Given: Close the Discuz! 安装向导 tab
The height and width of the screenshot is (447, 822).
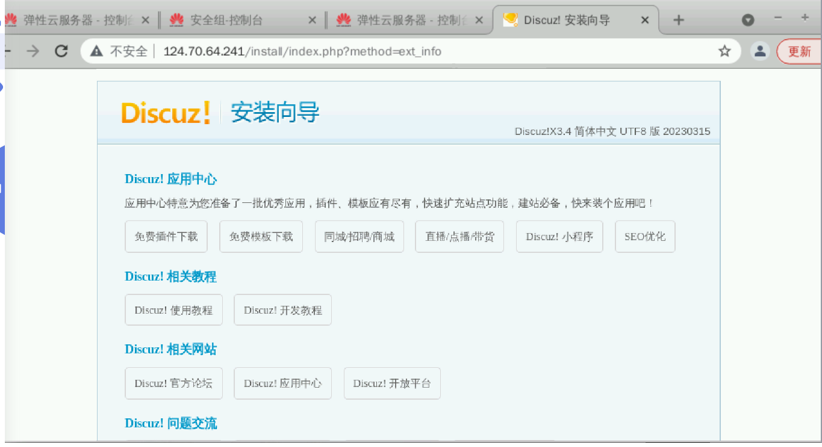Looking at the screenshot, I should pyautogui.click(x=646, y=20).
